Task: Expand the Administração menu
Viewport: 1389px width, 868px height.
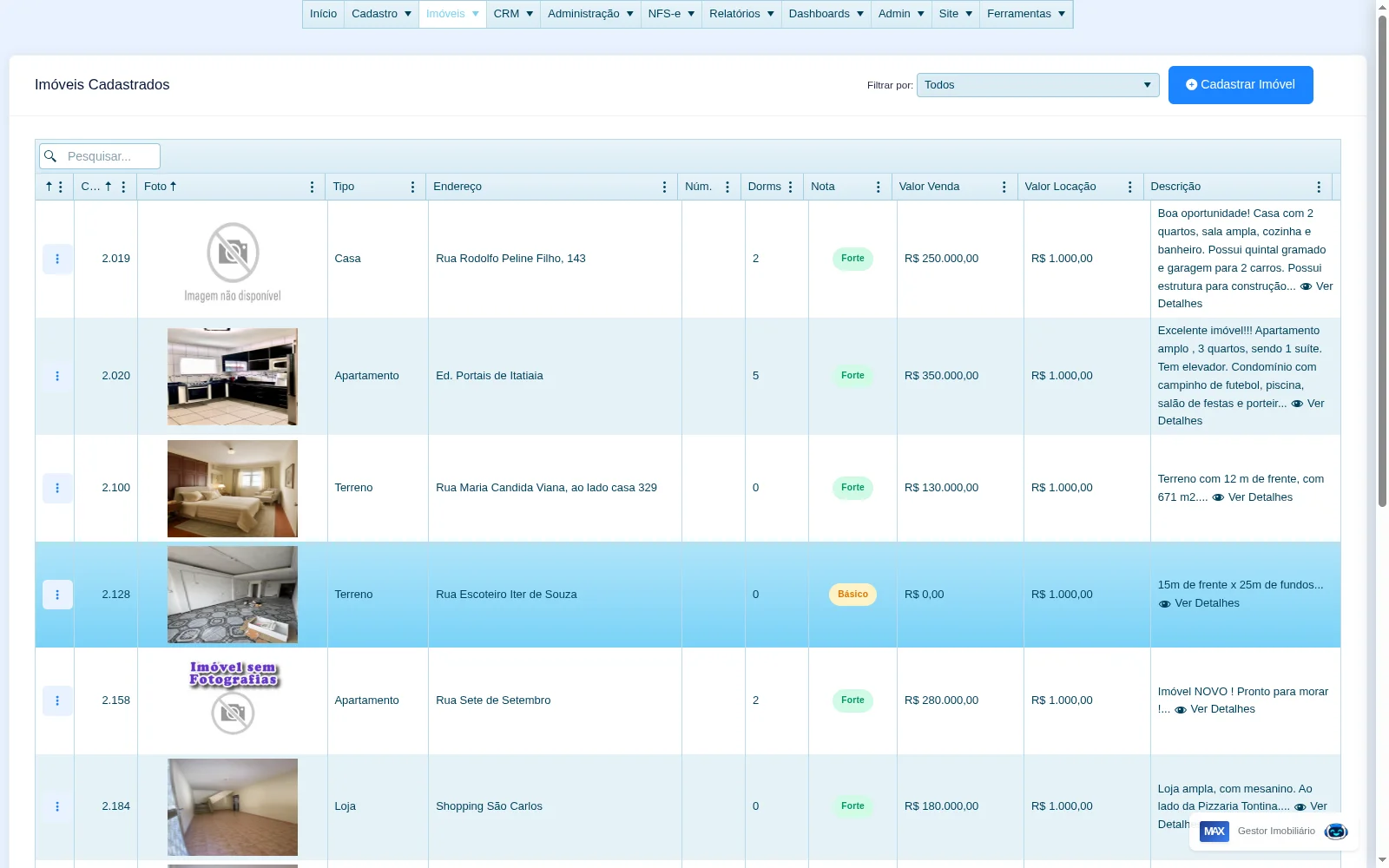Action: click(590, 14)
